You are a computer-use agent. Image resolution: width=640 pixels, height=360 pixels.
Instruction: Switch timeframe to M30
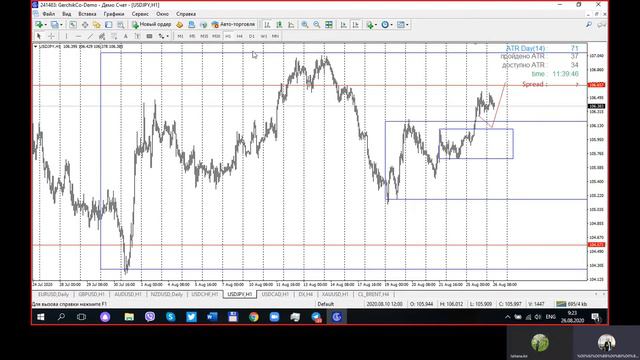(216, 36)
